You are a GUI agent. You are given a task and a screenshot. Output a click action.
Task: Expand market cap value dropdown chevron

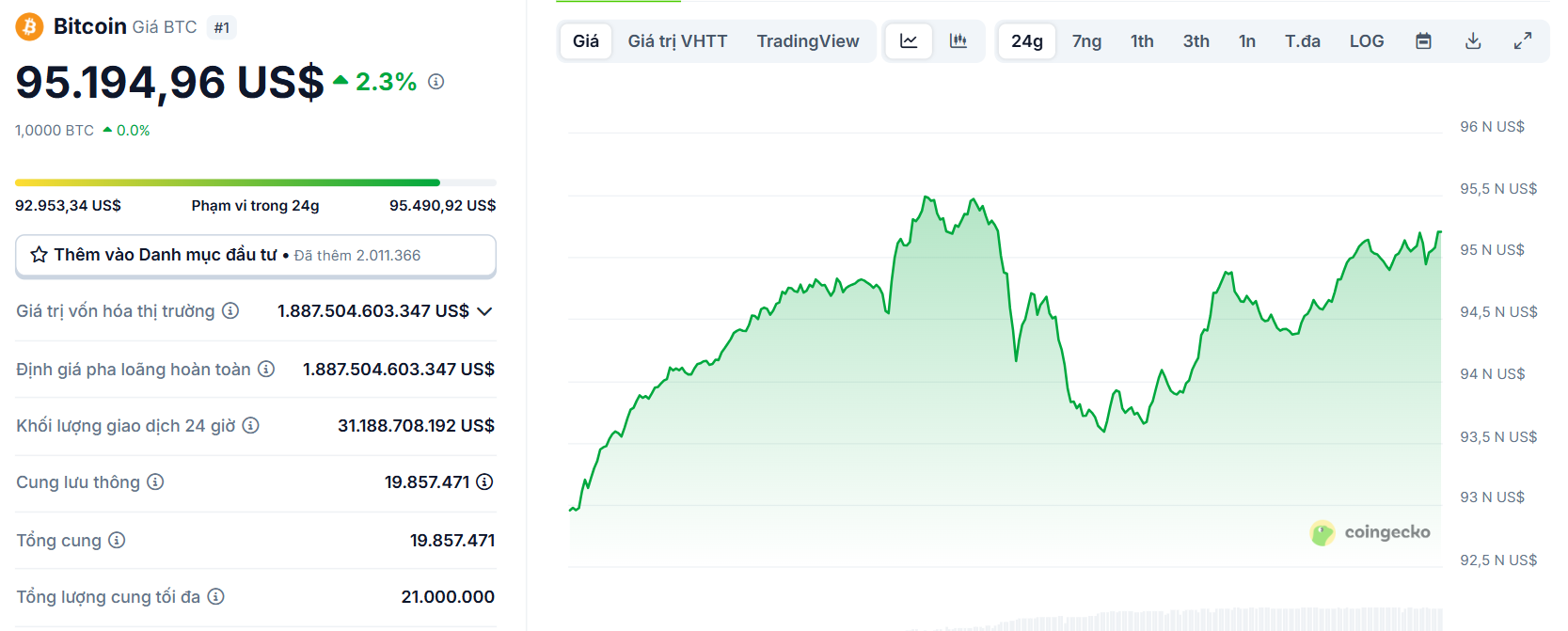pos(484,311)
